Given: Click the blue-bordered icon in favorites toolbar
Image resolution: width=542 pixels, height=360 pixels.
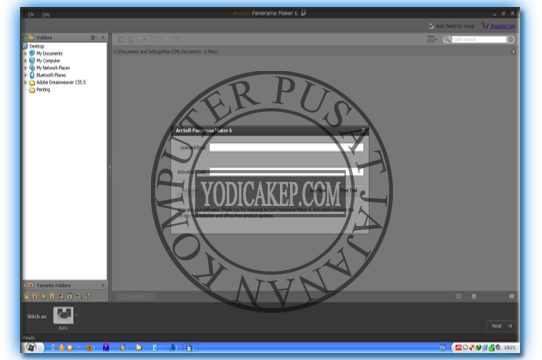Looking at the screenshot, I should 69,296.
